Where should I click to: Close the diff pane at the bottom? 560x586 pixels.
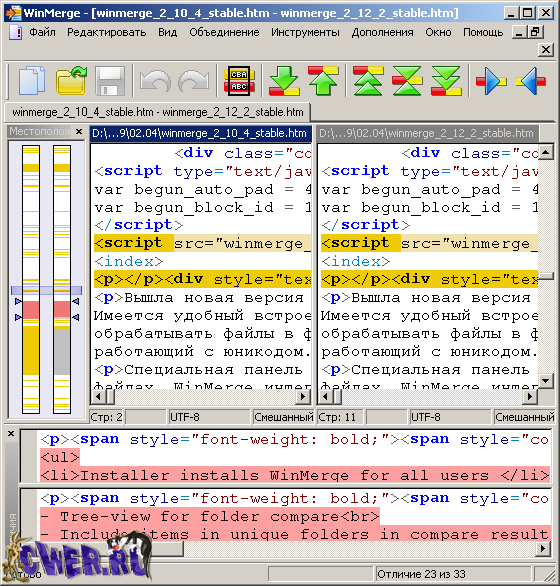coord(11,434)
